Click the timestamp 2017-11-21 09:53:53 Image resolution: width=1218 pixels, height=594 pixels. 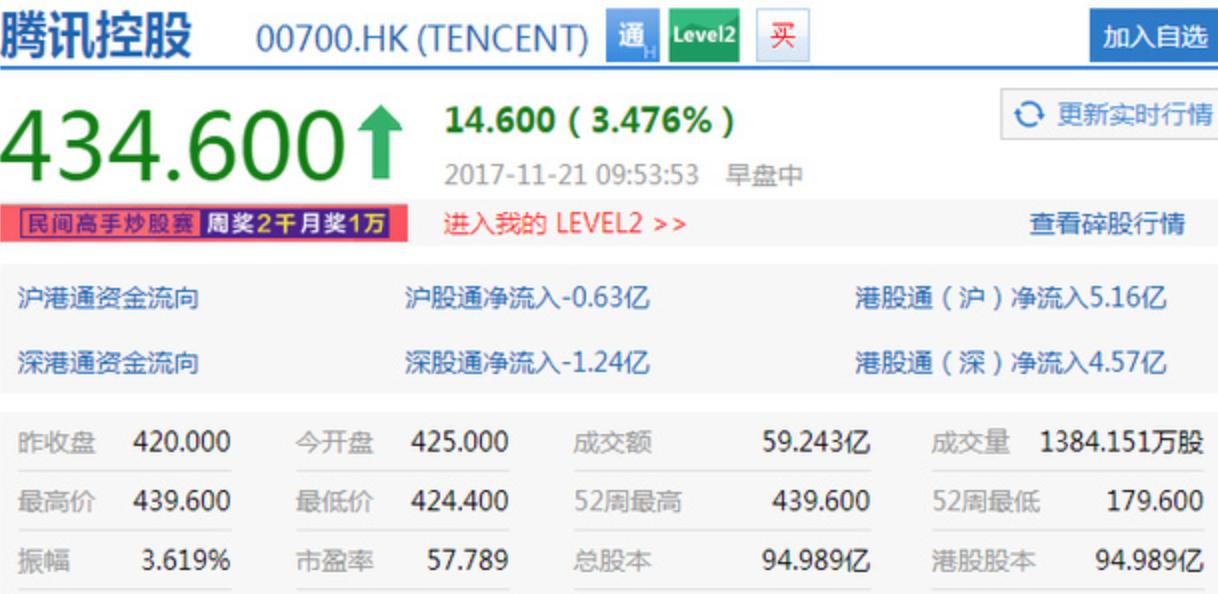[x=571, y=175]
